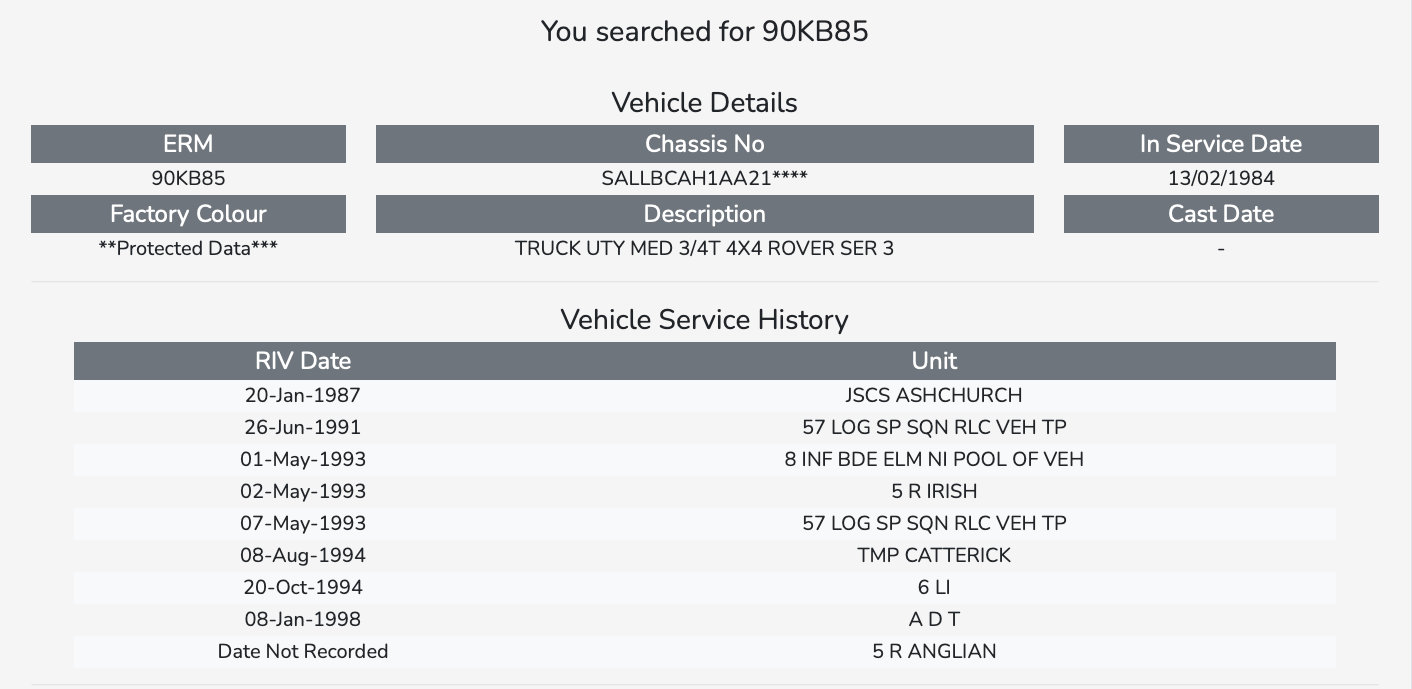The height and width of the screenshot is (689, 1412).
Task: Click the Description header cell
Action: [x=704, y=214]
